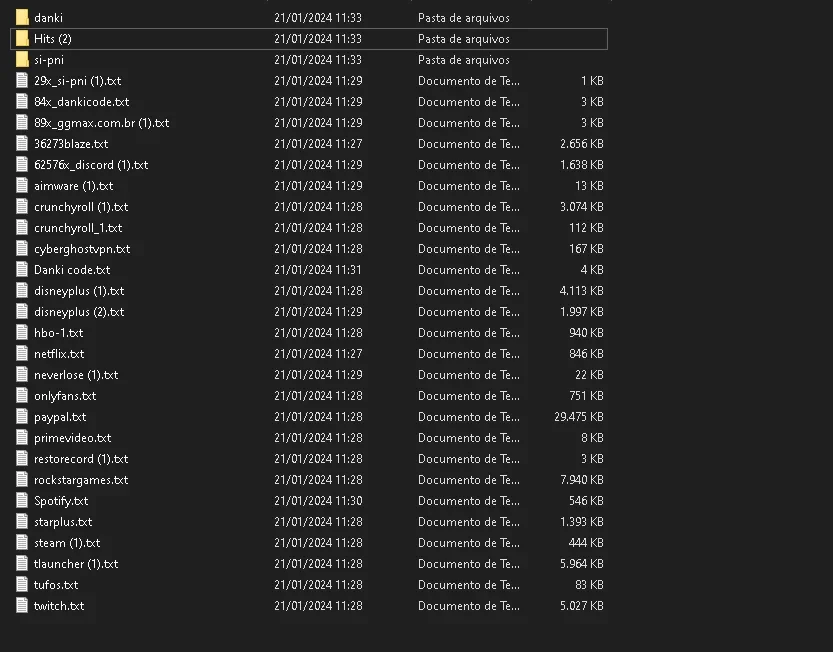Click the 36273blaze.txt file icon
The height and width of the screenshot is (652, 833).
click(x=22, y=143)
